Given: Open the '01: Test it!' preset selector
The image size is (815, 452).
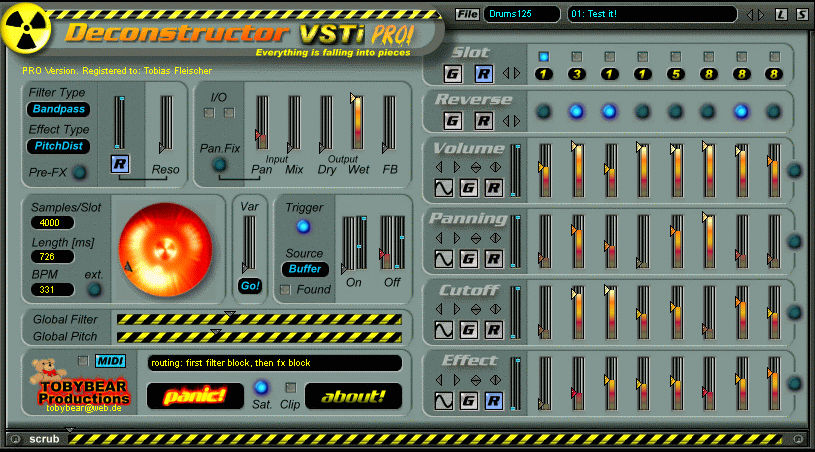Looking at the screenshot, I should pyautogui.click(x=652, y=14).
